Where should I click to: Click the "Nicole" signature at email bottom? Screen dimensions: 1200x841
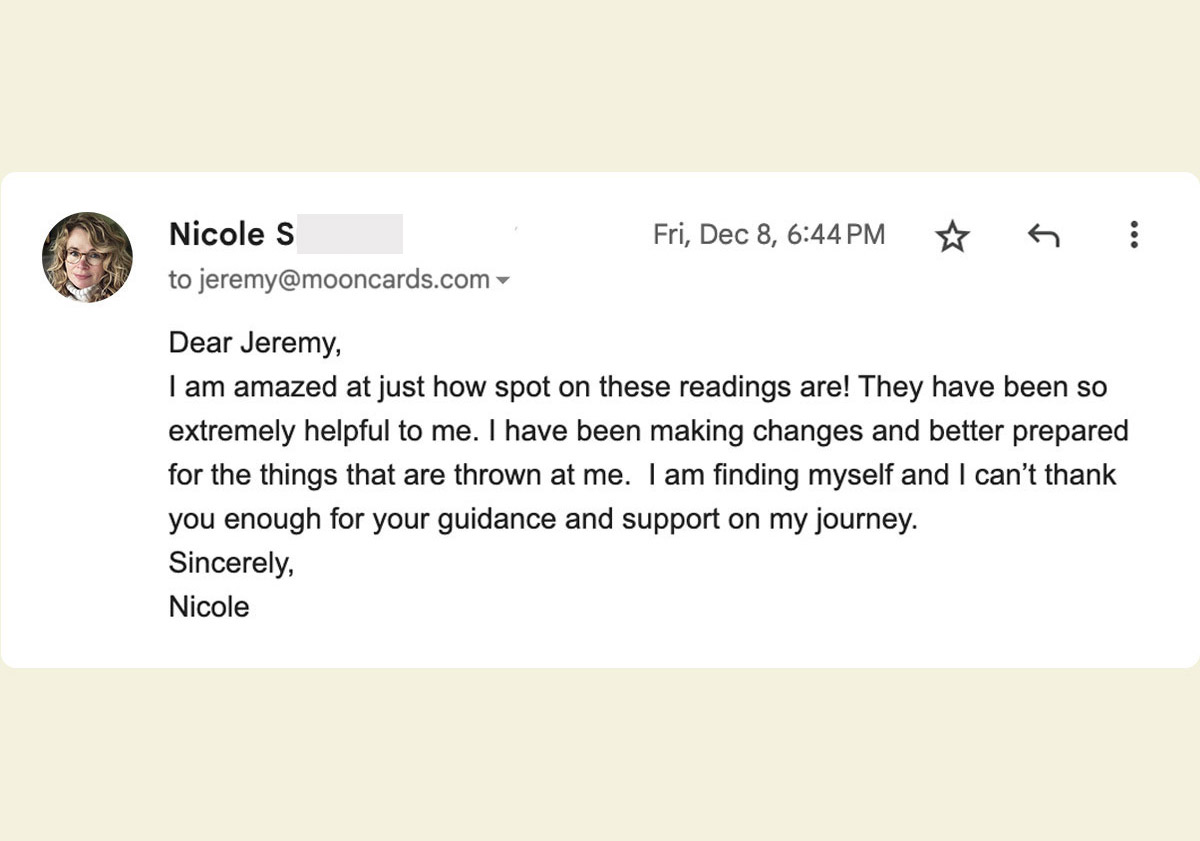pos(209,606)
